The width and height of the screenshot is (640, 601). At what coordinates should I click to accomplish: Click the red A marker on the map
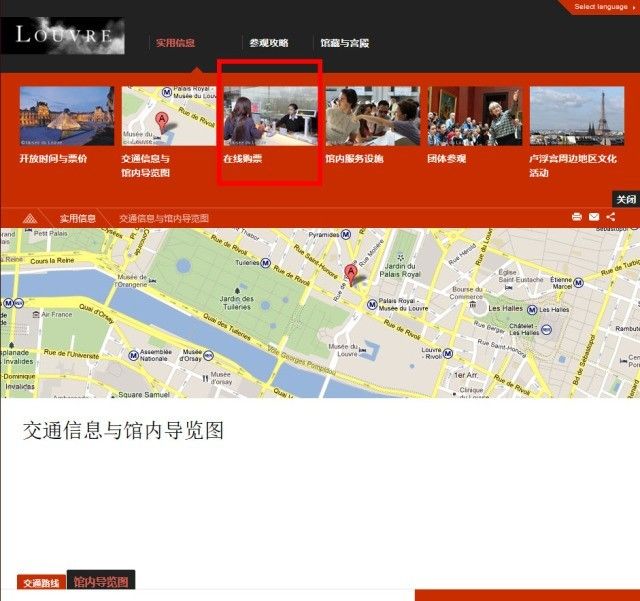(351, 274)
